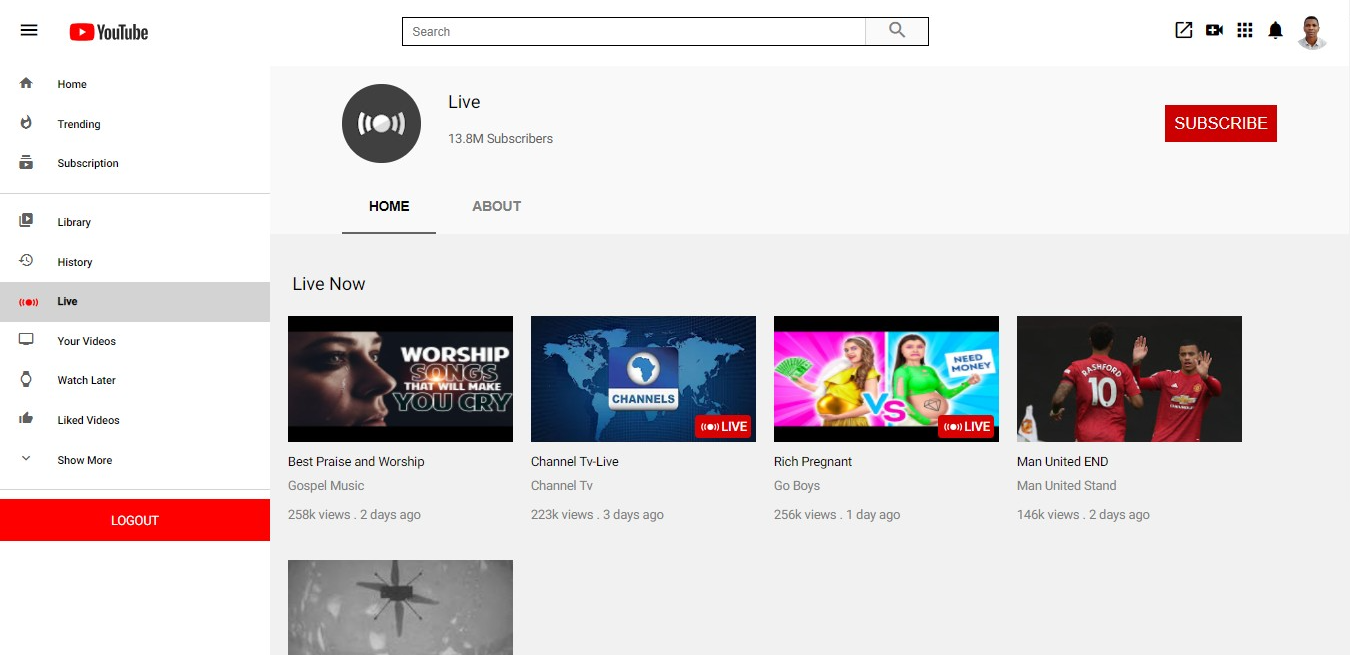Click the 'Live Now' section heading

tap(329, 284)
